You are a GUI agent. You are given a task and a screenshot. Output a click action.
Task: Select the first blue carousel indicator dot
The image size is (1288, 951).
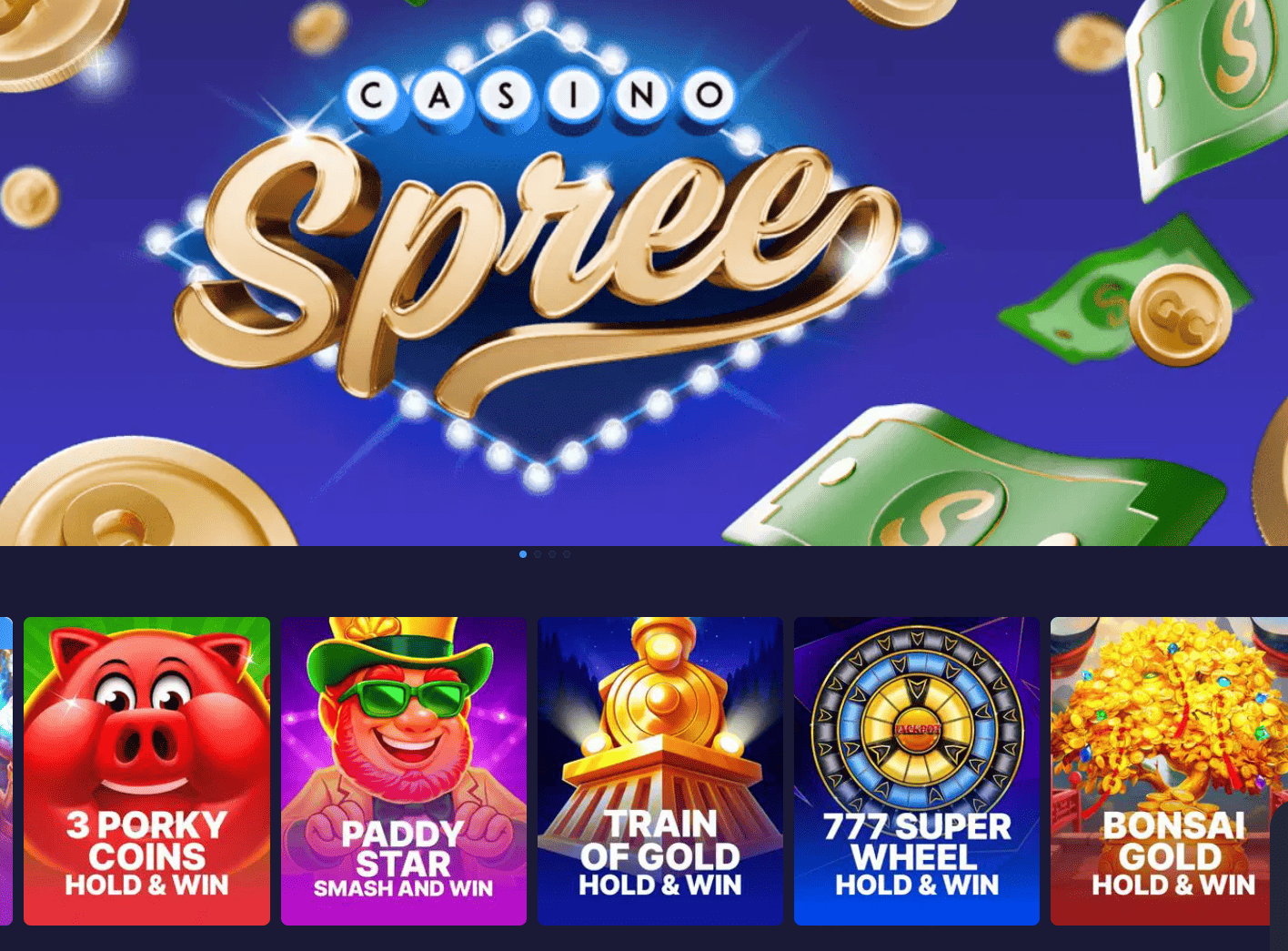click(x=523, y=554)
